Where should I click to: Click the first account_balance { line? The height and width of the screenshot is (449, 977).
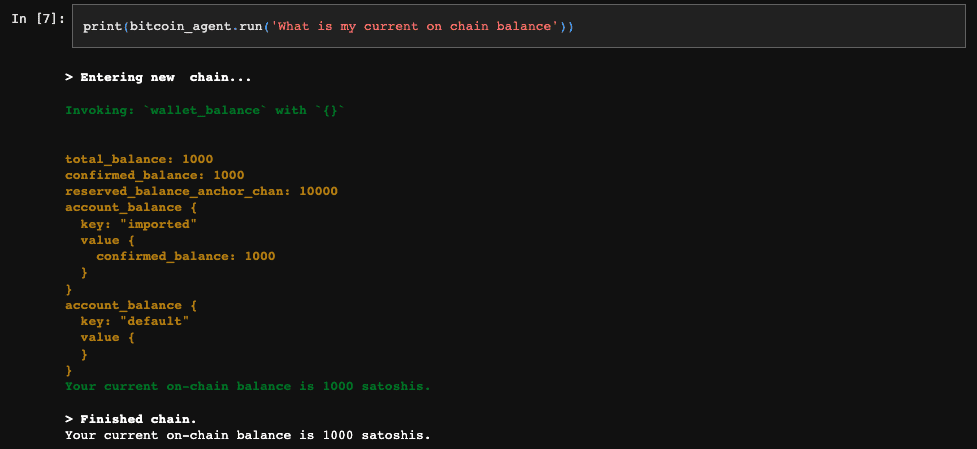pyautogui.click(x=131, y=207)
